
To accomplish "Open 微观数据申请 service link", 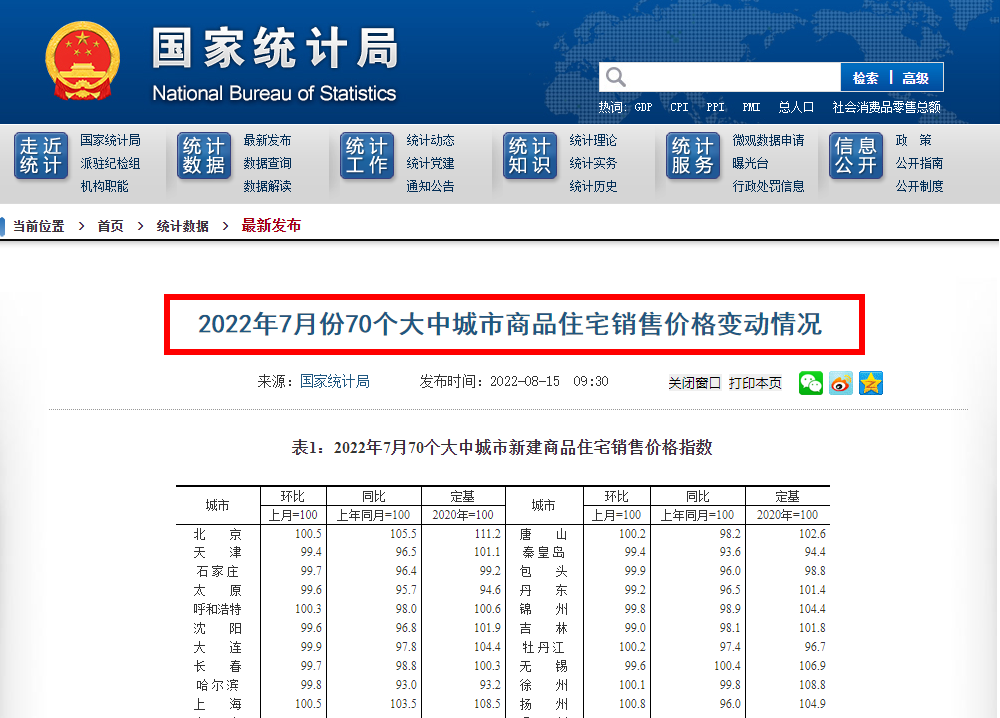I will [x=768, y=140].
